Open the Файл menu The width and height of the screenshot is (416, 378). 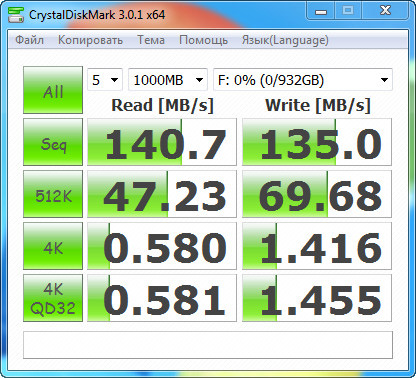(29, 40)
